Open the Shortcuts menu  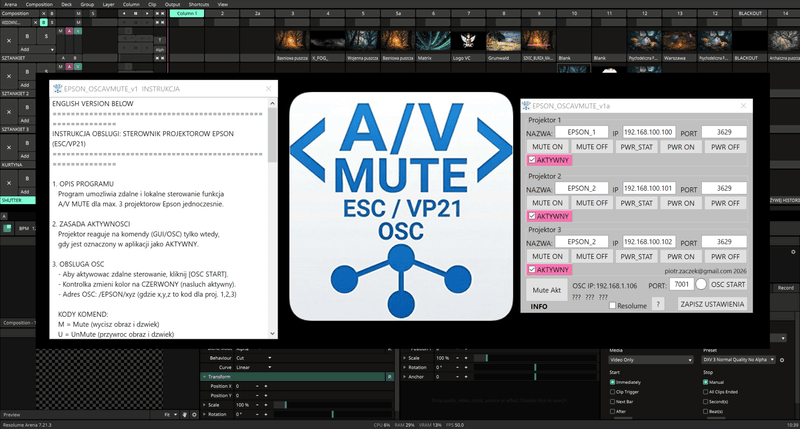(x=198, y=4)
